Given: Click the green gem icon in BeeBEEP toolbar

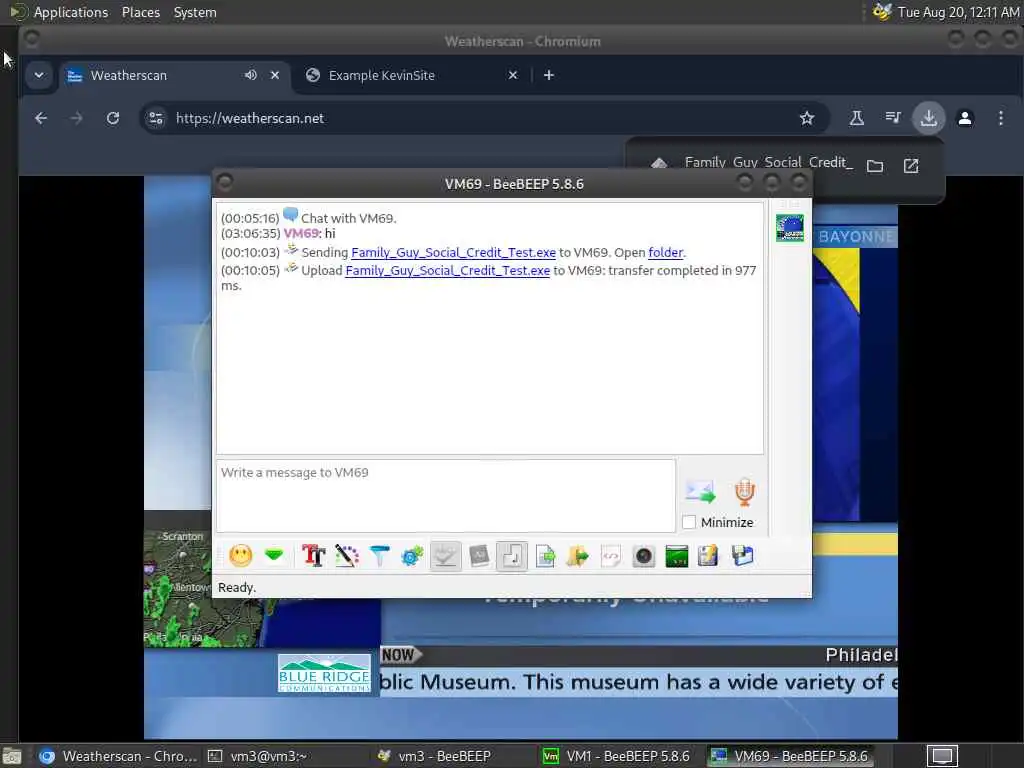Looking at the screenshot, I should 274,556.
